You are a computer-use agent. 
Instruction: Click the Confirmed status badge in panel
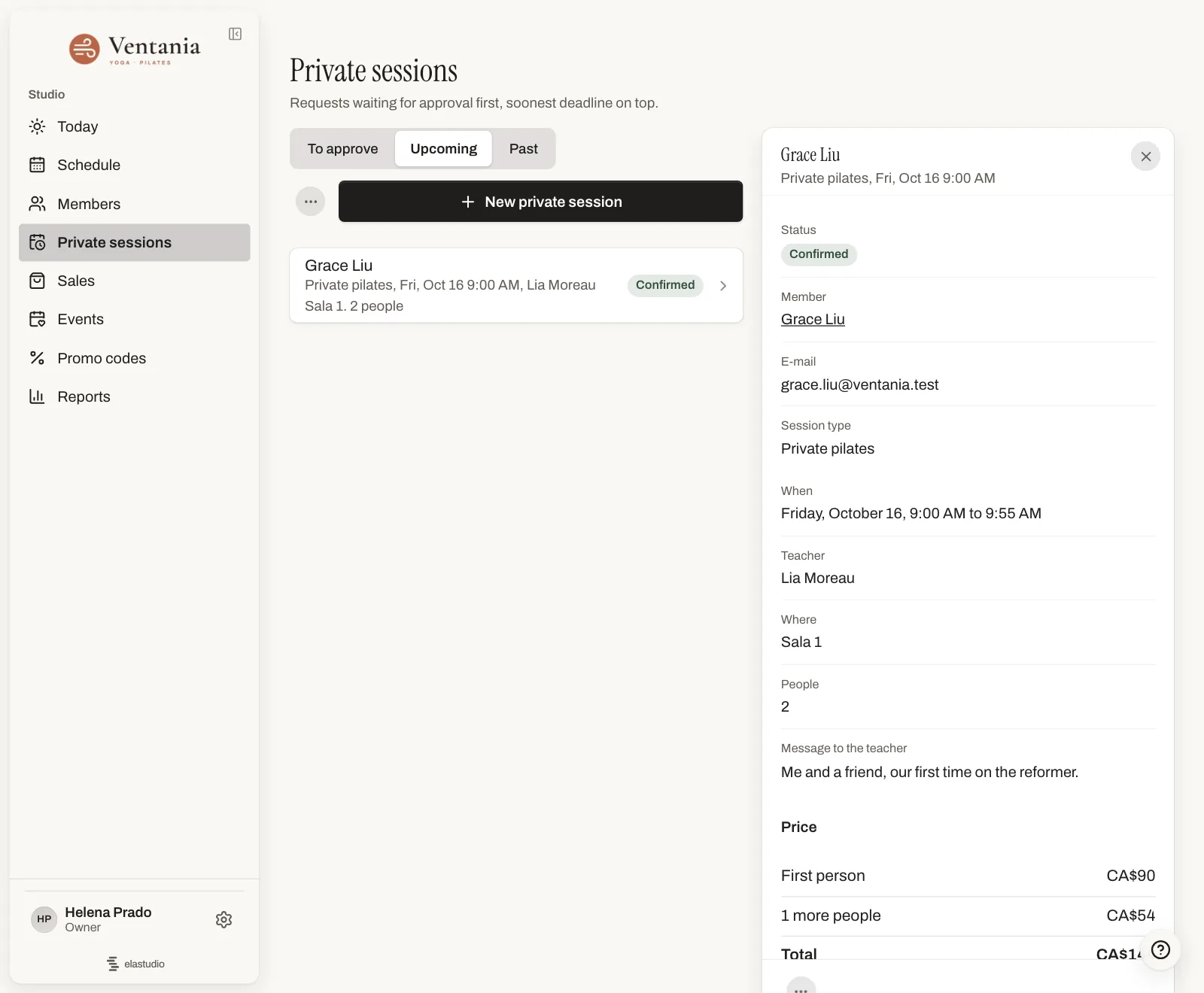(819, 254)
